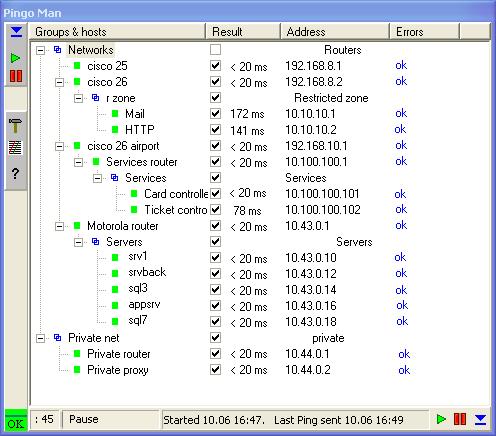Click the blue down-arrow icon in status bar

(x=480, y=419)
